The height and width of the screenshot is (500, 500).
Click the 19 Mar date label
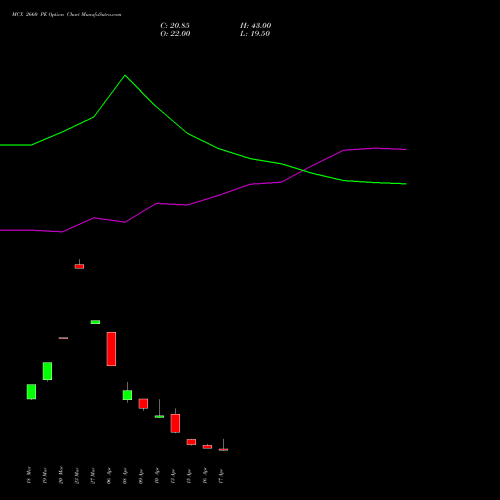tap(45, 476)
